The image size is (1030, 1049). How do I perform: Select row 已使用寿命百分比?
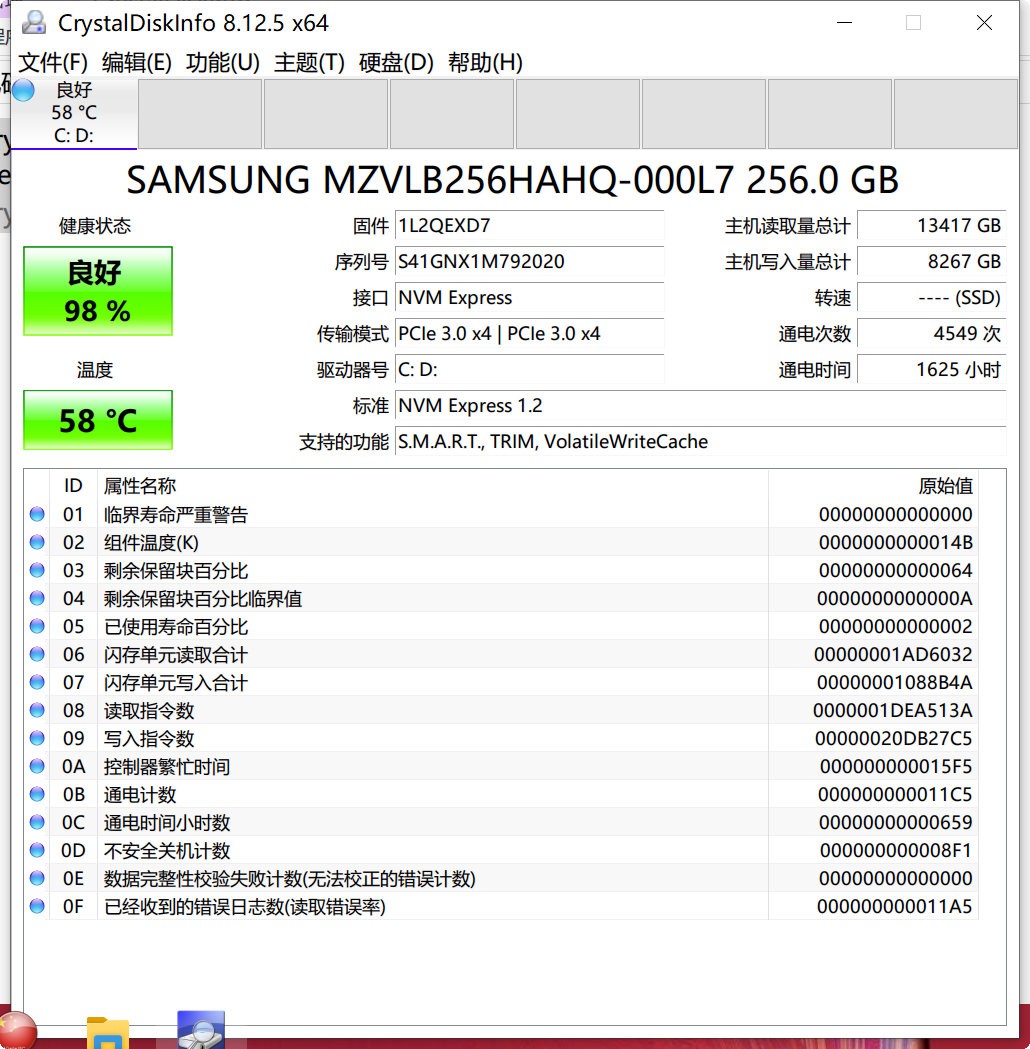[x=501, y=626]
